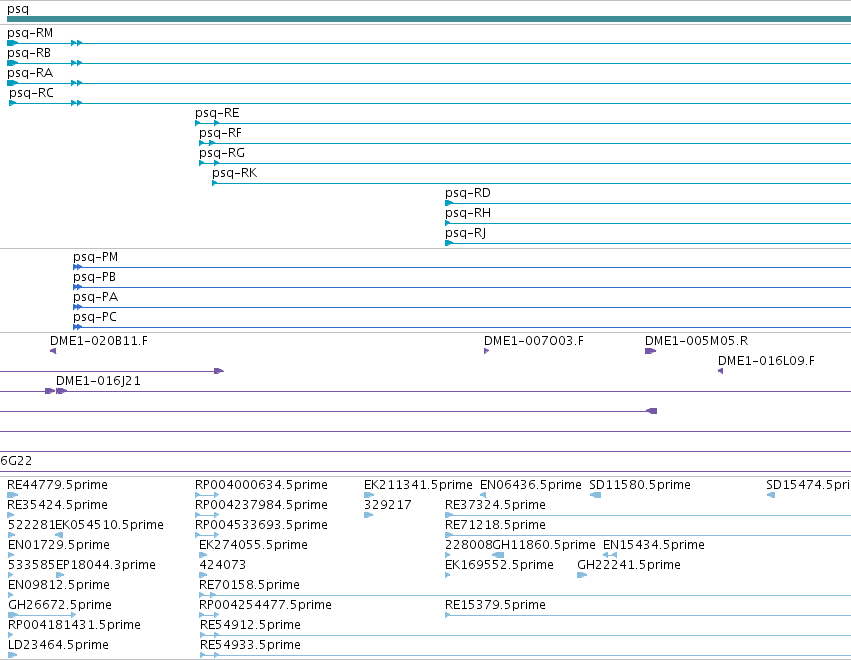Click the glyph under RE44779.5prime
The image size is (851, 660).
point(12,495)
